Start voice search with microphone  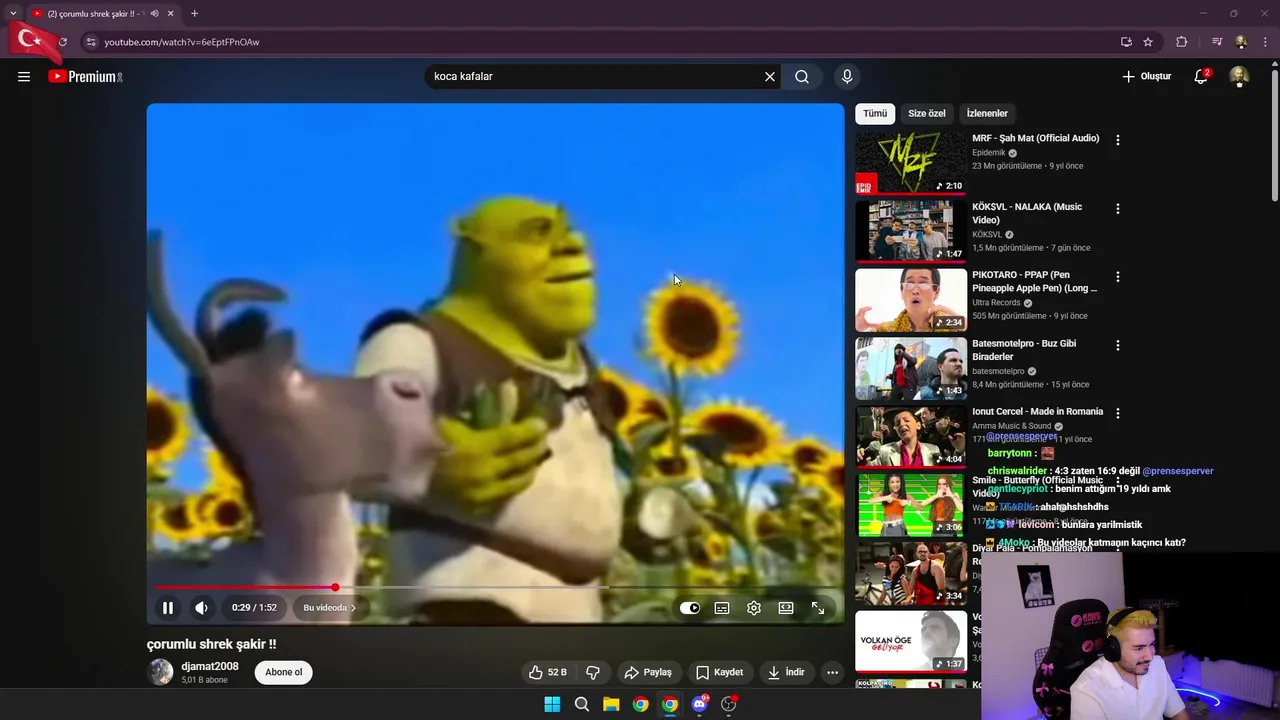click(847, 76)
